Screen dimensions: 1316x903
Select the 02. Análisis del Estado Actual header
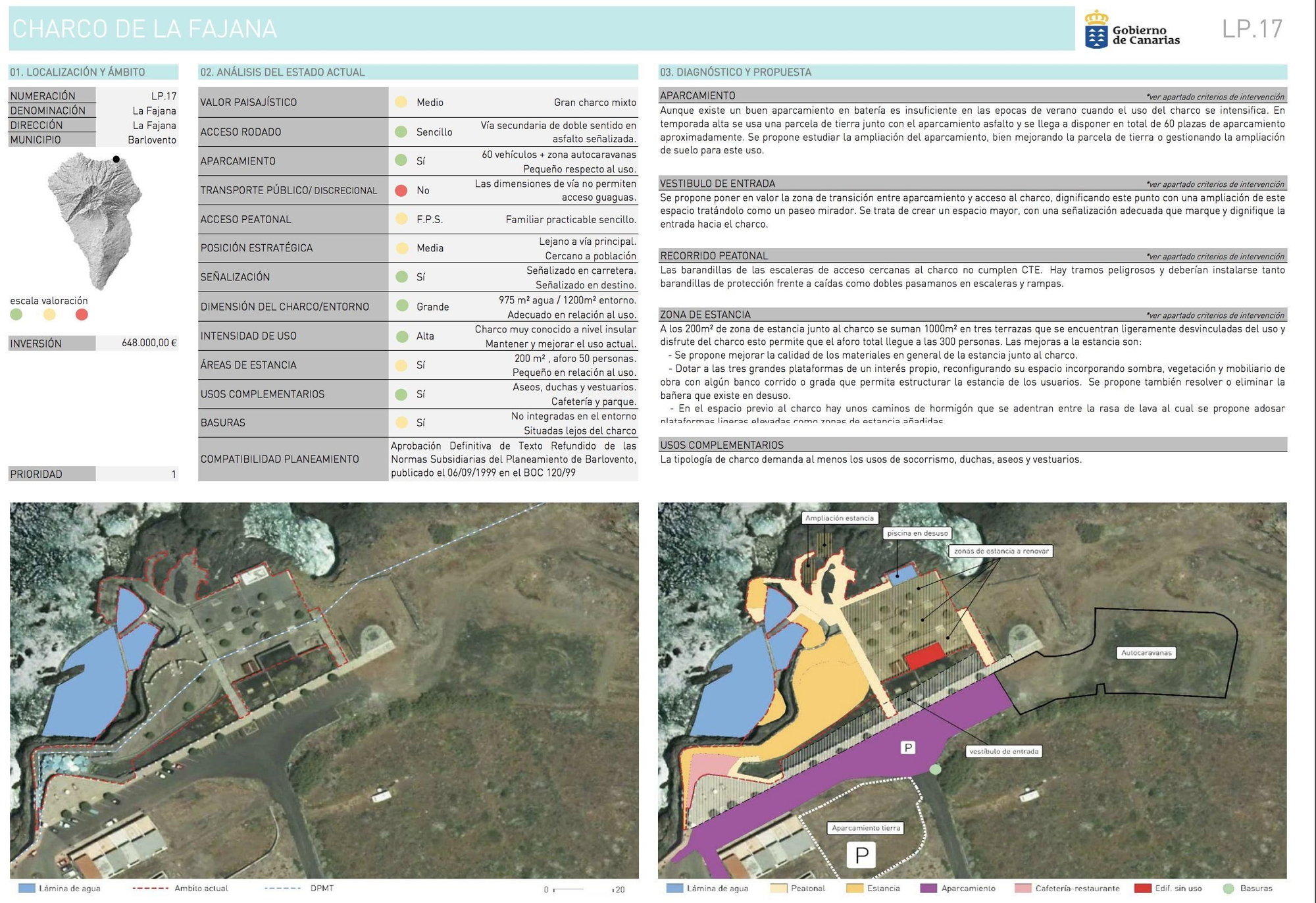click(282, 72)
